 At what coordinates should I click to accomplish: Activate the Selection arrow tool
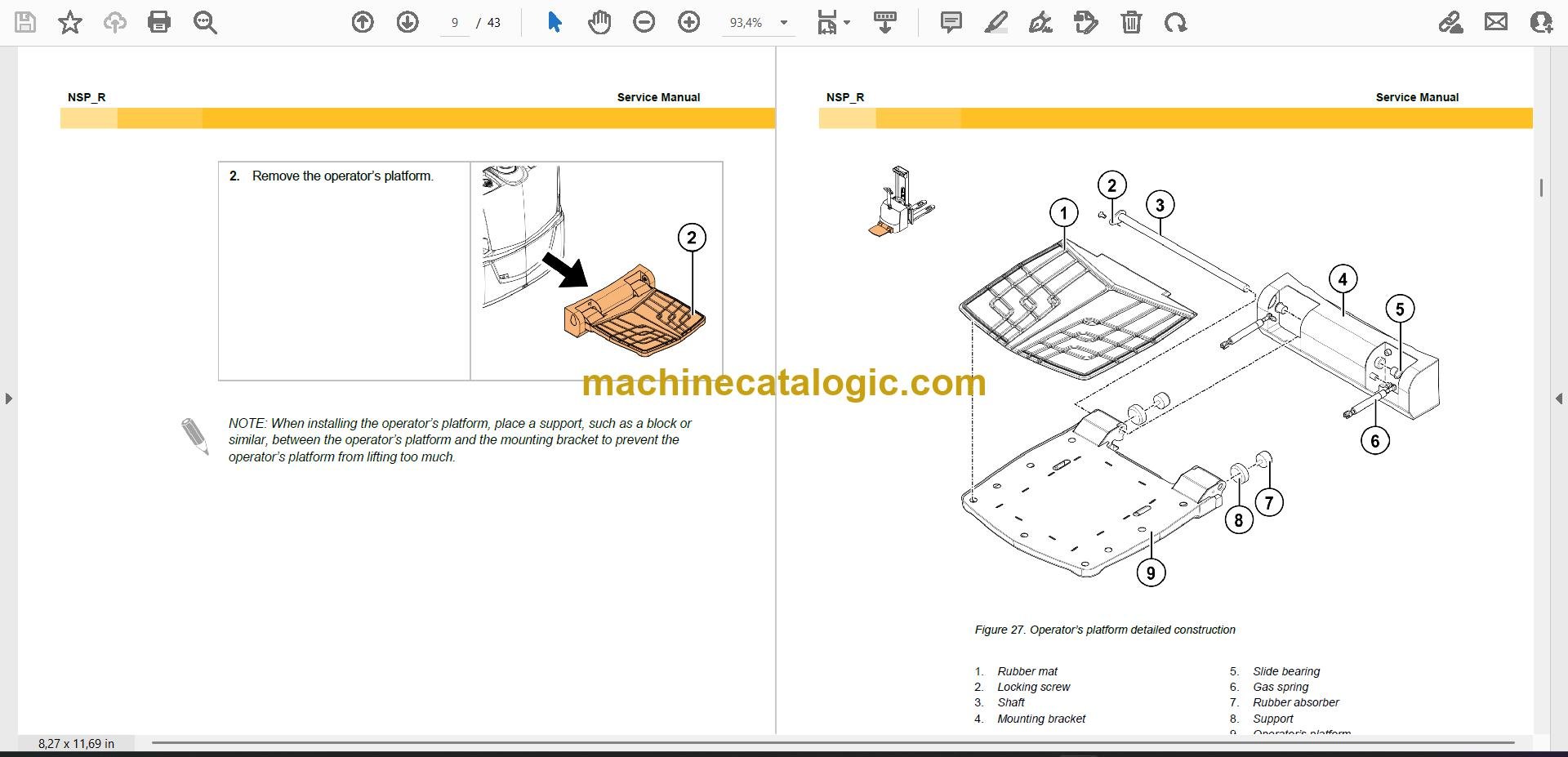pyautogui.click(x=555, y=22)
